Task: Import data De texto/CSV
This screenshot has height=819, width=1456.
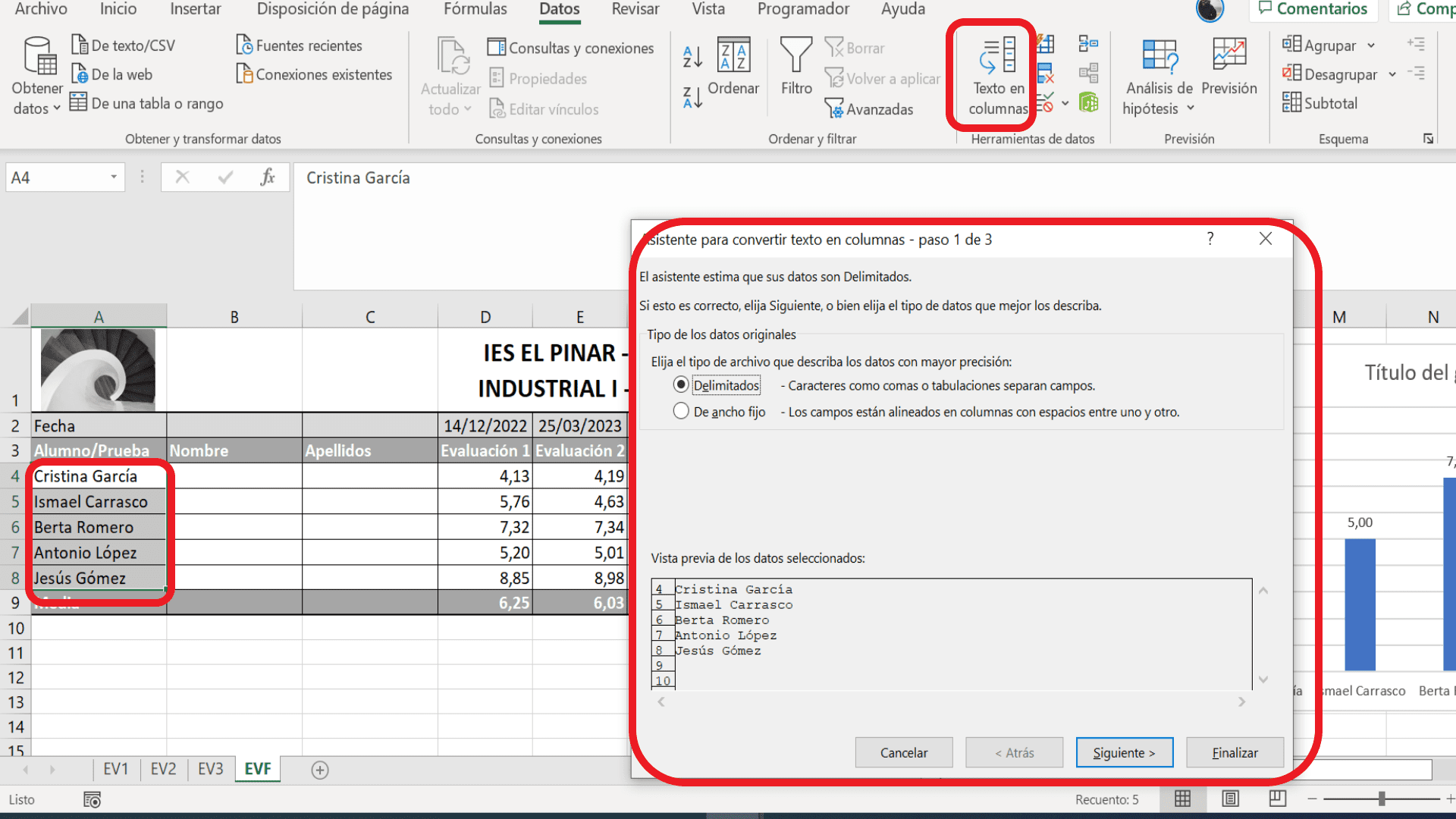Action: click(x=123, y=45)
